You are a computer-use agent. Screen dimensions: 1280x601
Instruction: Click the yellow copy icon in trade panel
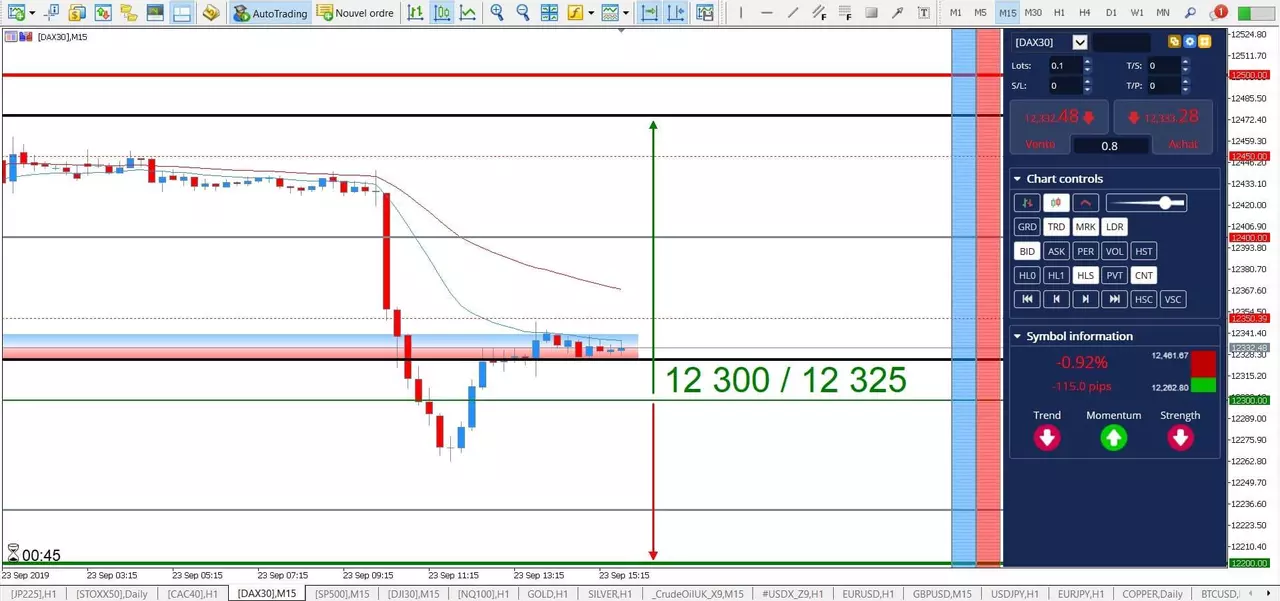pyautogui.click(x=1175, y=42)
